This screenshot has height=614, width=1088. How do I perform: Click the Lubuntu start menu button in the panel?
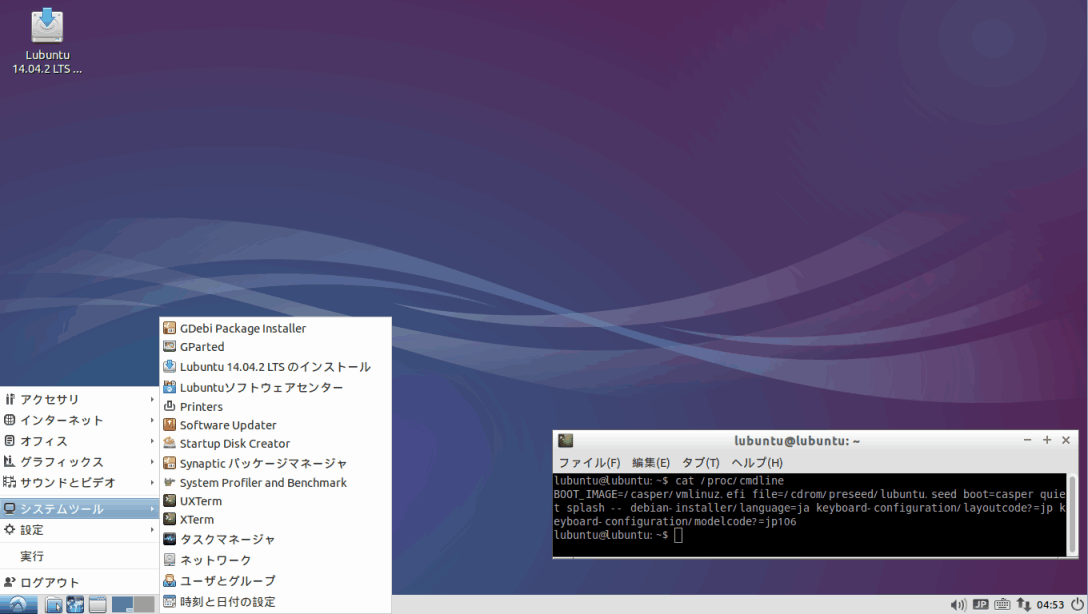[19, 604]
